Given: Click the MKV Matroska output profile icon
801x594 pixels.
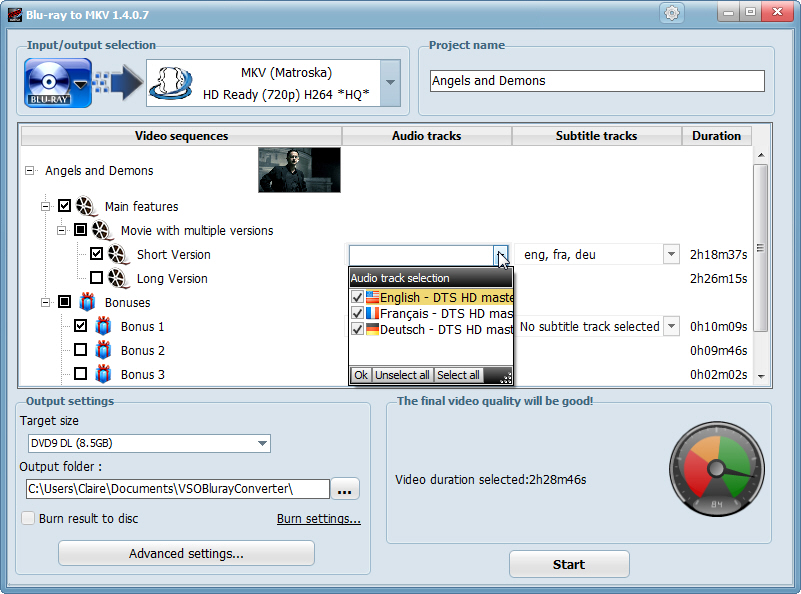Looking at the screenshot, I should coord(171,83).
